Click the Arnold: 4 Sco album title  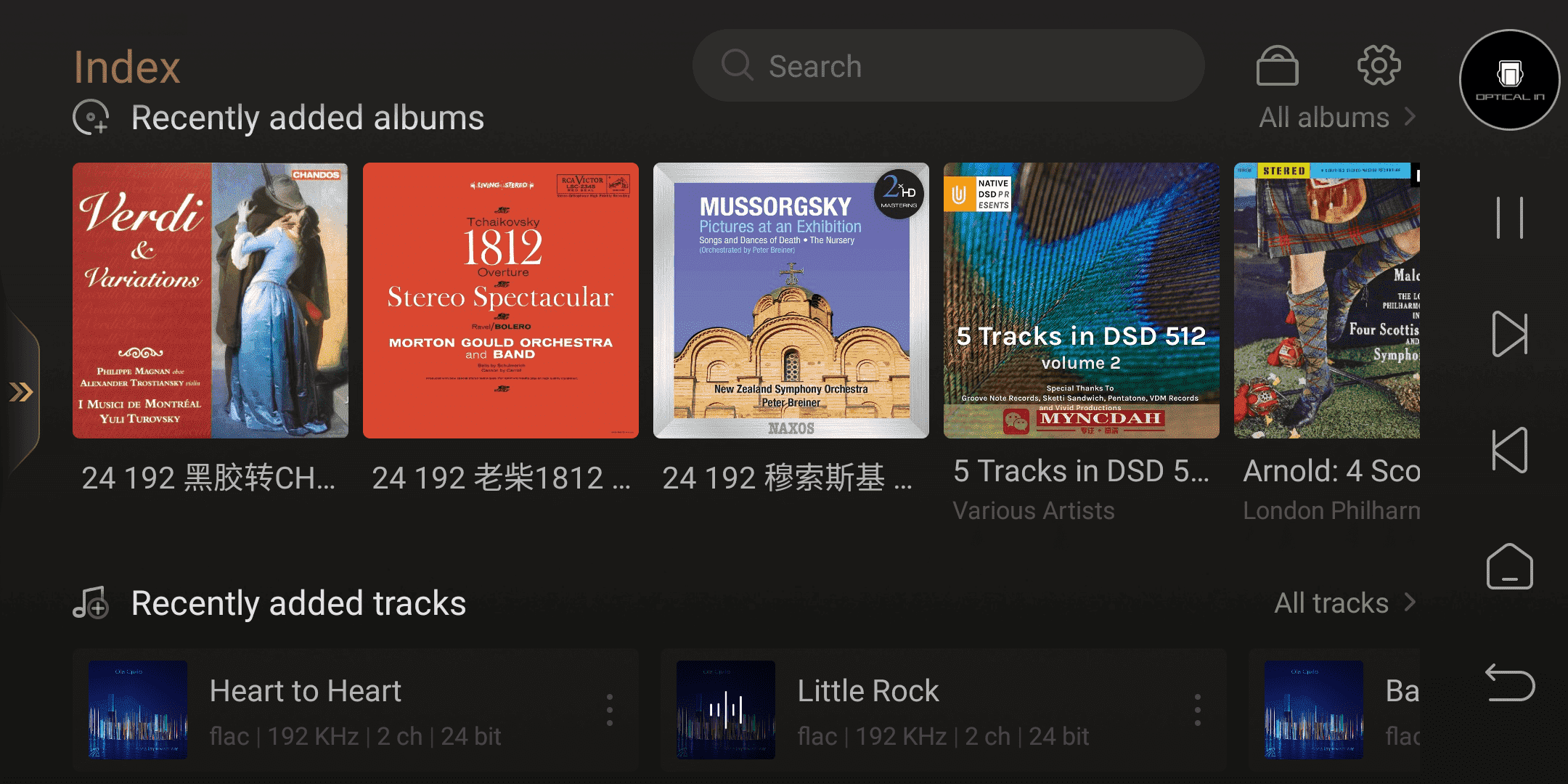[1331, 472]
